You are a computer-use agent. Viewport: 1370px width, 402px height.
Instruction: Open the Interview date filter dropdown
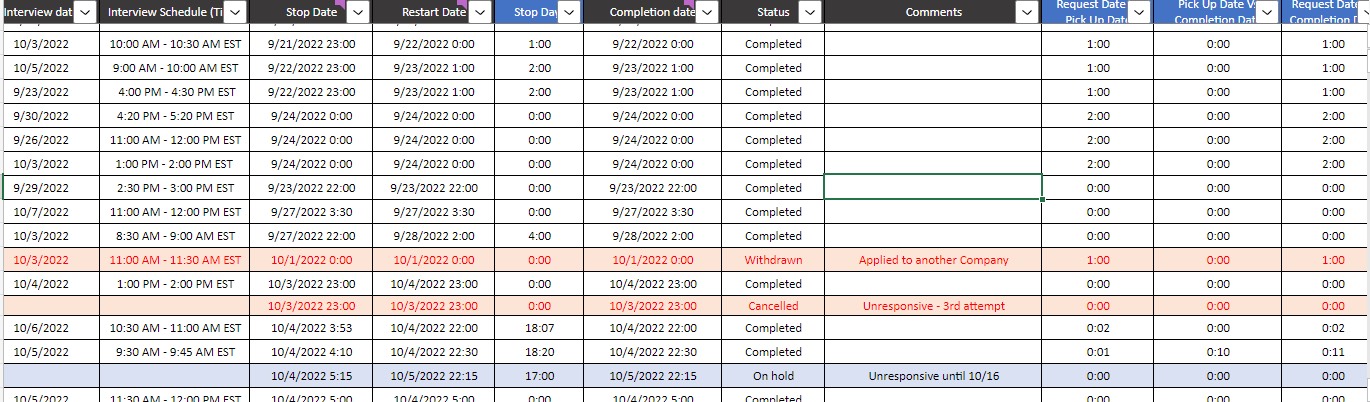pyautogui.click(x=85, y=12)
